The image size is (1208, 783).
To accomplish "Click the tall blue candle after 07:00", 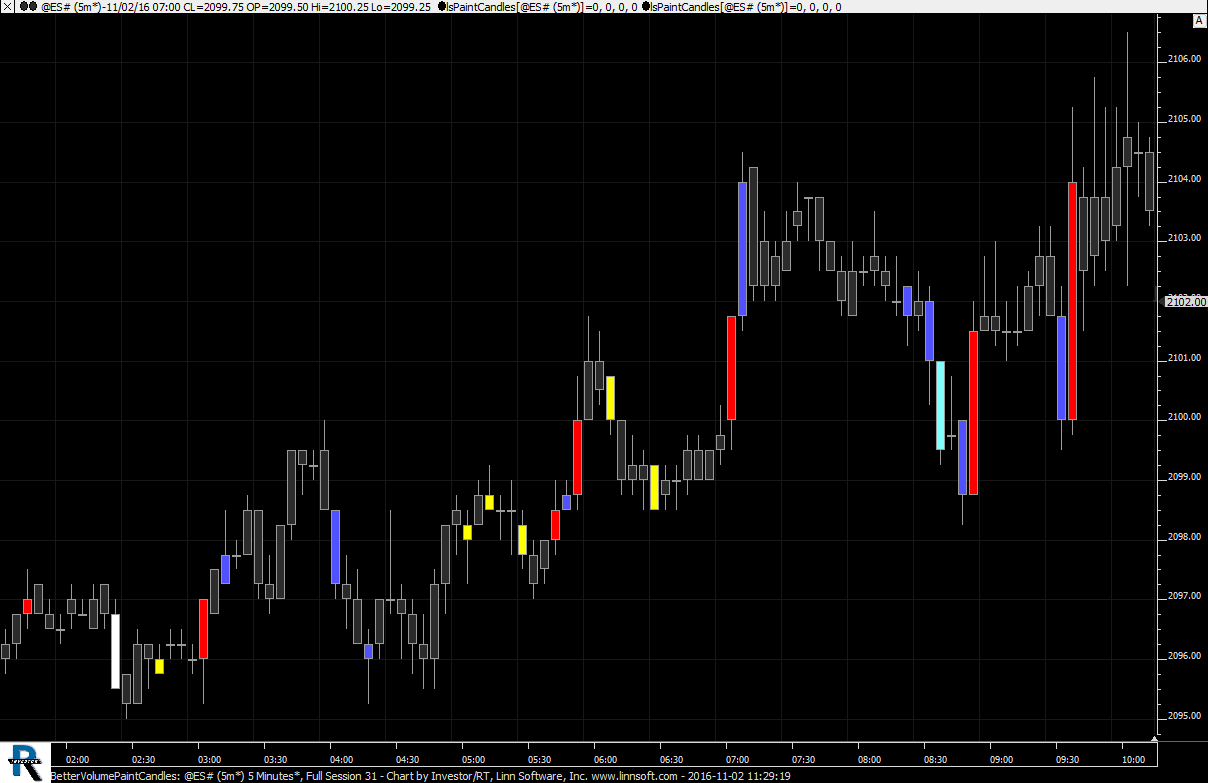I will 742,248.
